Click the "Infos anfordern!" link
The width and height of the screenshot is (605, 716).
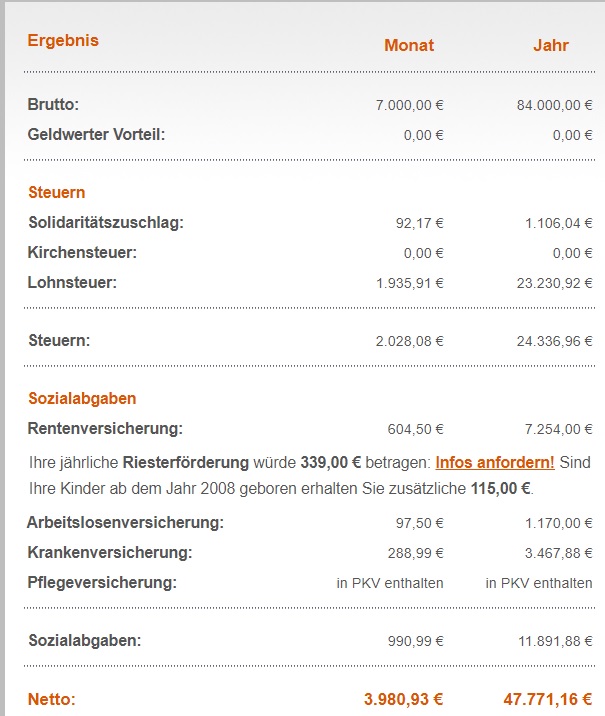494,463
